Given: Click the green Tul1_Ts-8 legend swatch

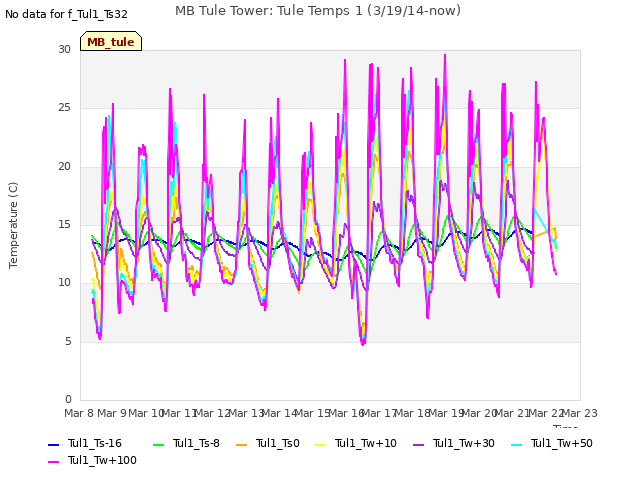Looking at the screenshot, I should [158, 444].
